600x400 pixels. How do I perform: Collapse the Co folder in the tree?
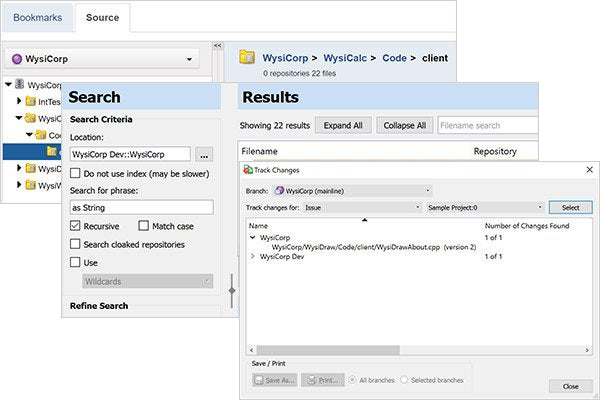(29, 134)
